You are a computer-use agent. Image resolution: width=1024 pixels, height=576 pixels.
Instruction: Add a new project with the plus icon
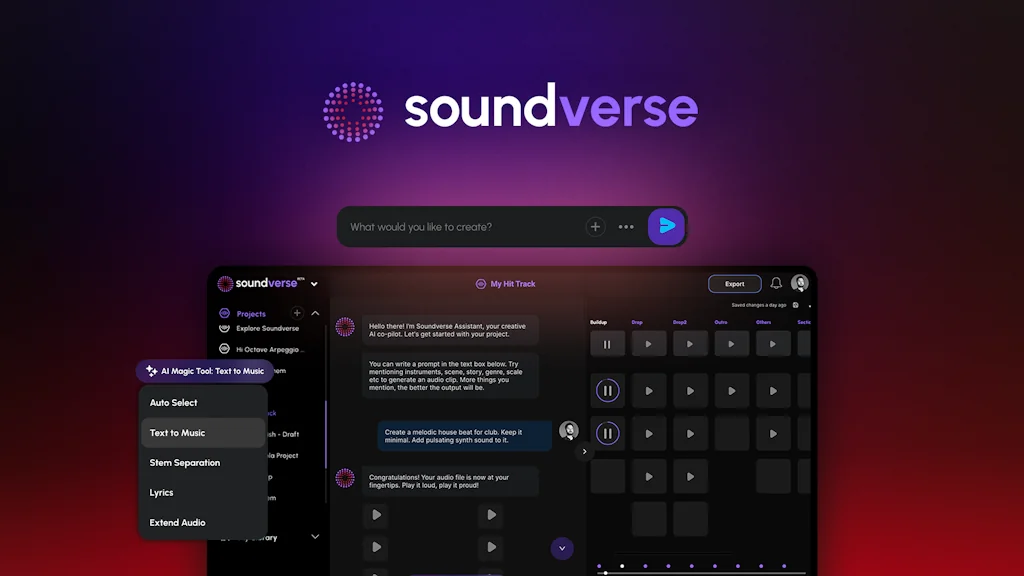(x=296, y=311)
